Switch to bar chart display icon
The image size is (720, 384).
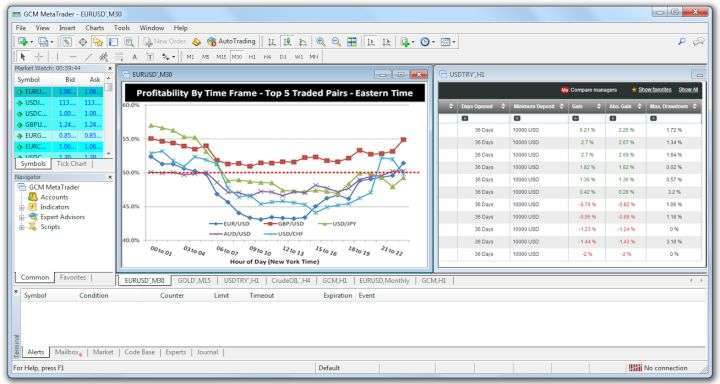(x=272, y=42)
